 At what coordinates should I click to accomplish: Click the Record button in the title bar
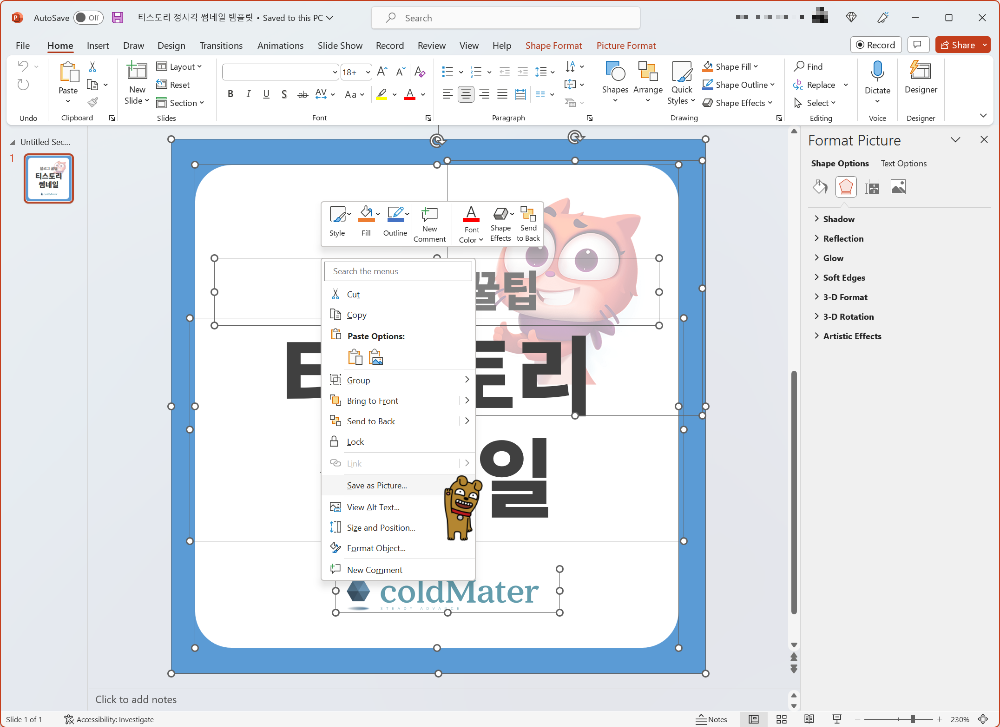click(875, 44)
